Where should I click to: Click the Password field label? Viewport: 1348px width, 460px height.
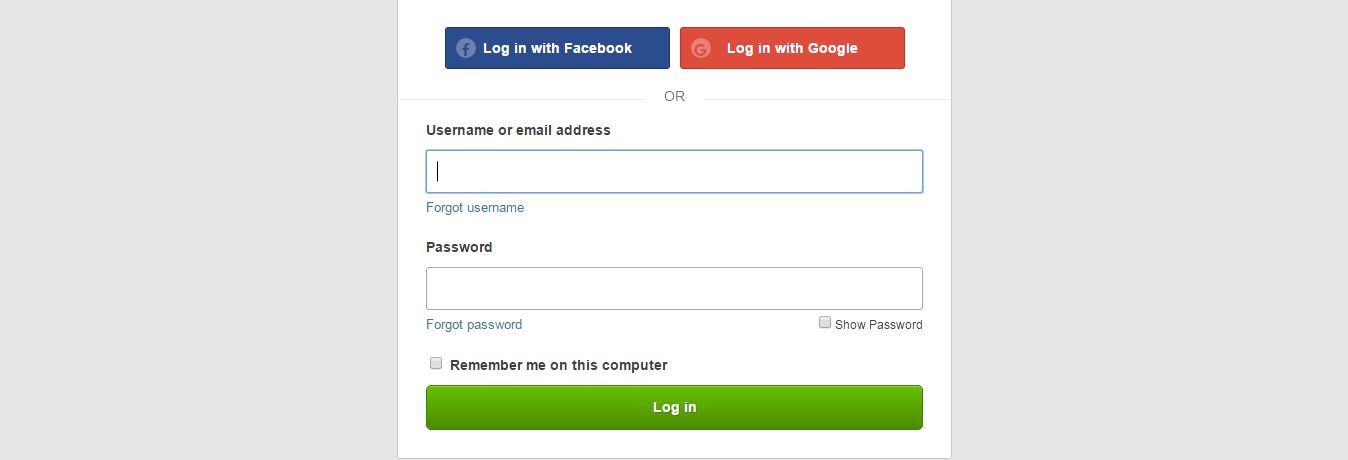[x=459, y=247]
